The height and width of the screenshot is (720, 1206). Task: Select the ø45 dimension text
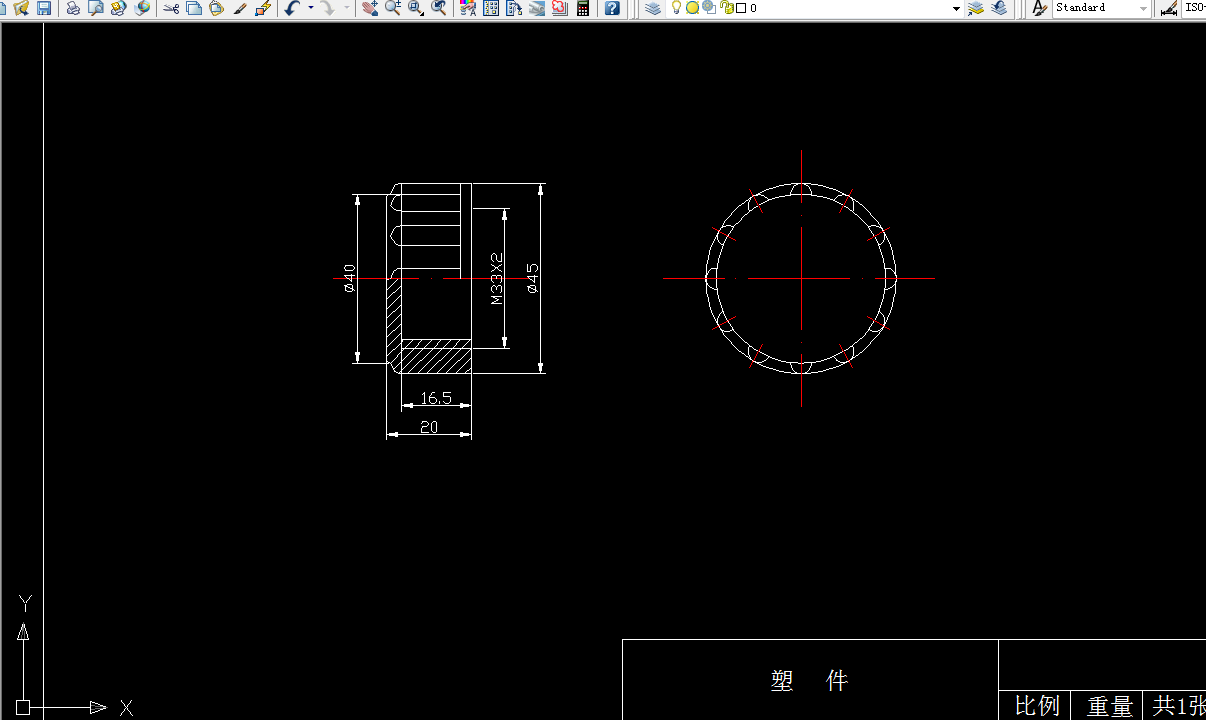coord(532,278)
